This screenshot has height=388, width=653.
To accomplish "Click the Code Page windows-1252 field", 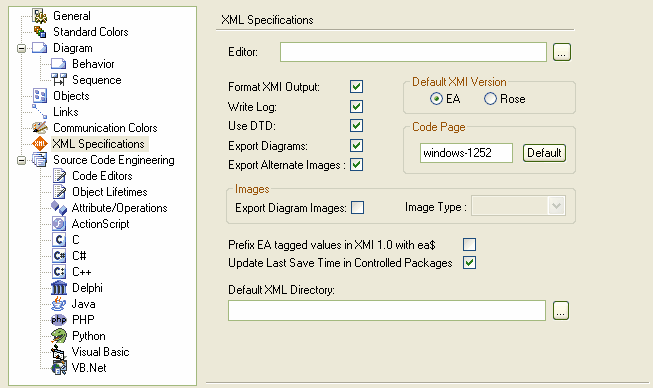I will (x=466, y=153).
